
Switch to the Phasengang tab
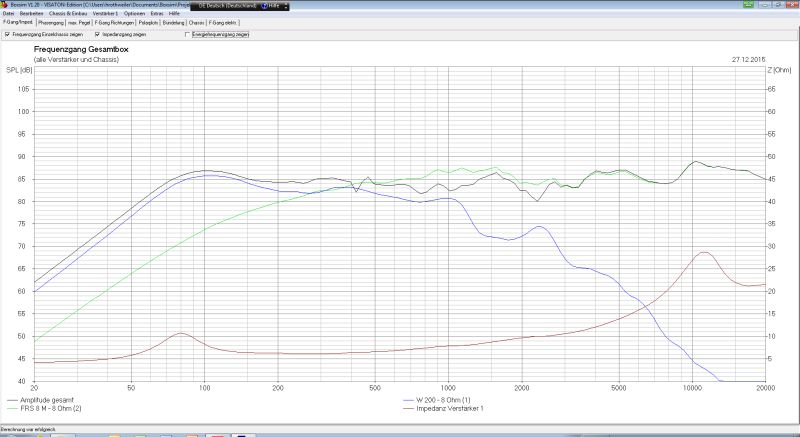(51, 21)
